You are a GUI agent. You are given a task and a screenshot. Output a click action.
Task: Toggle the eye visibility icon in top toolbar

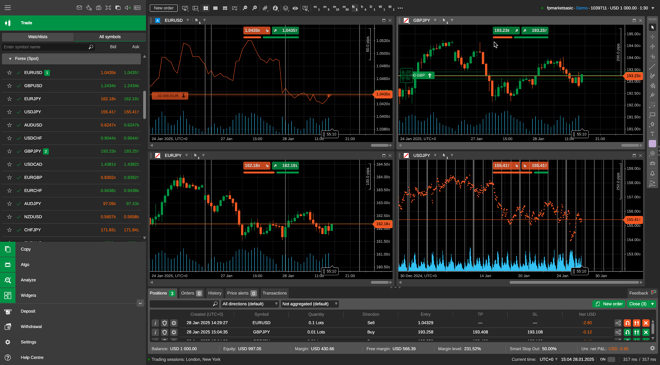295,8
